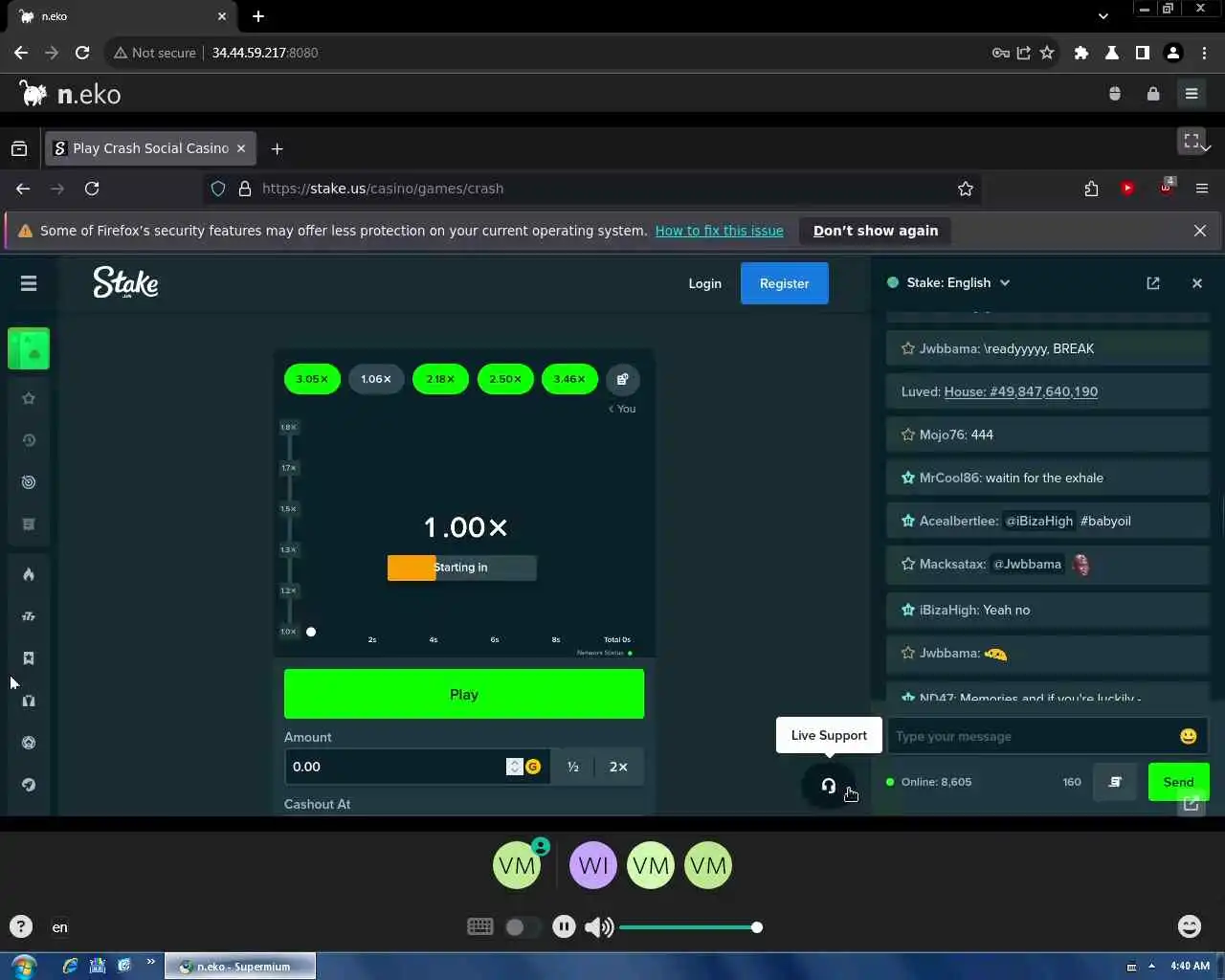The image size is (1225, 980).
Task: Click the gold coin currency icon
Action: 533,767
